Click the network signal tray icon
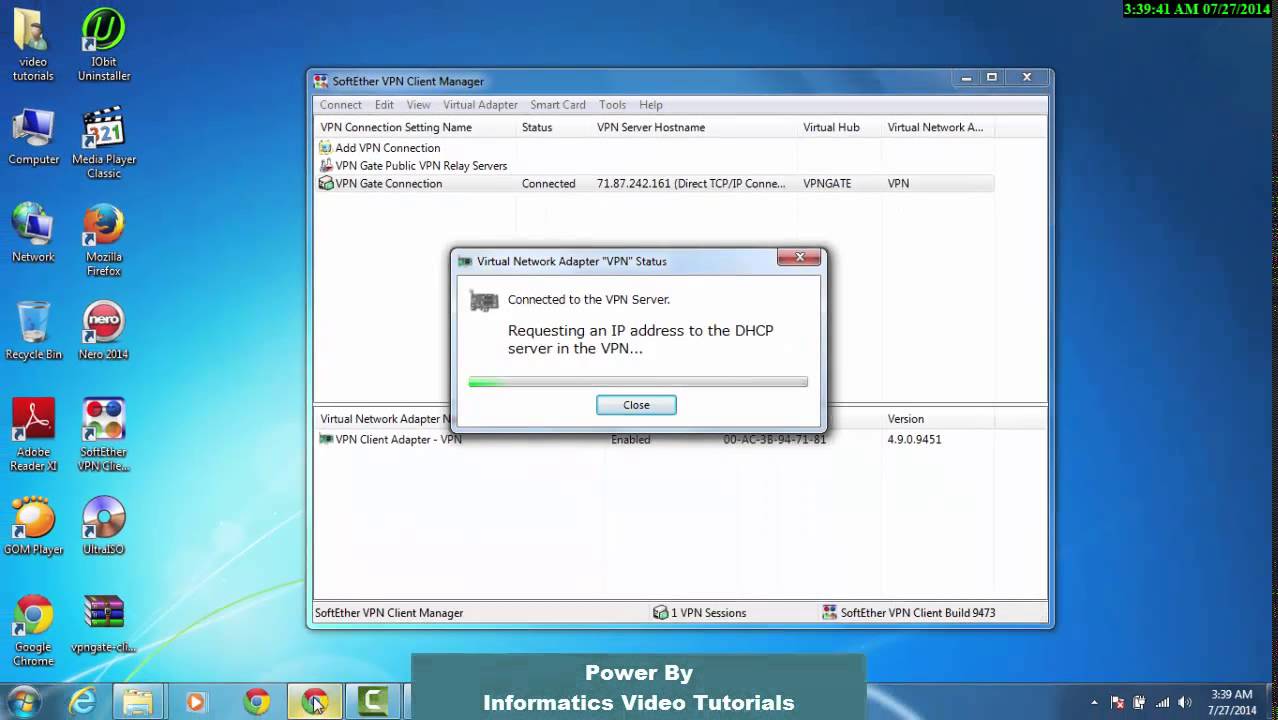Screen dimensions: 1278x720 tap(1163, 703)
